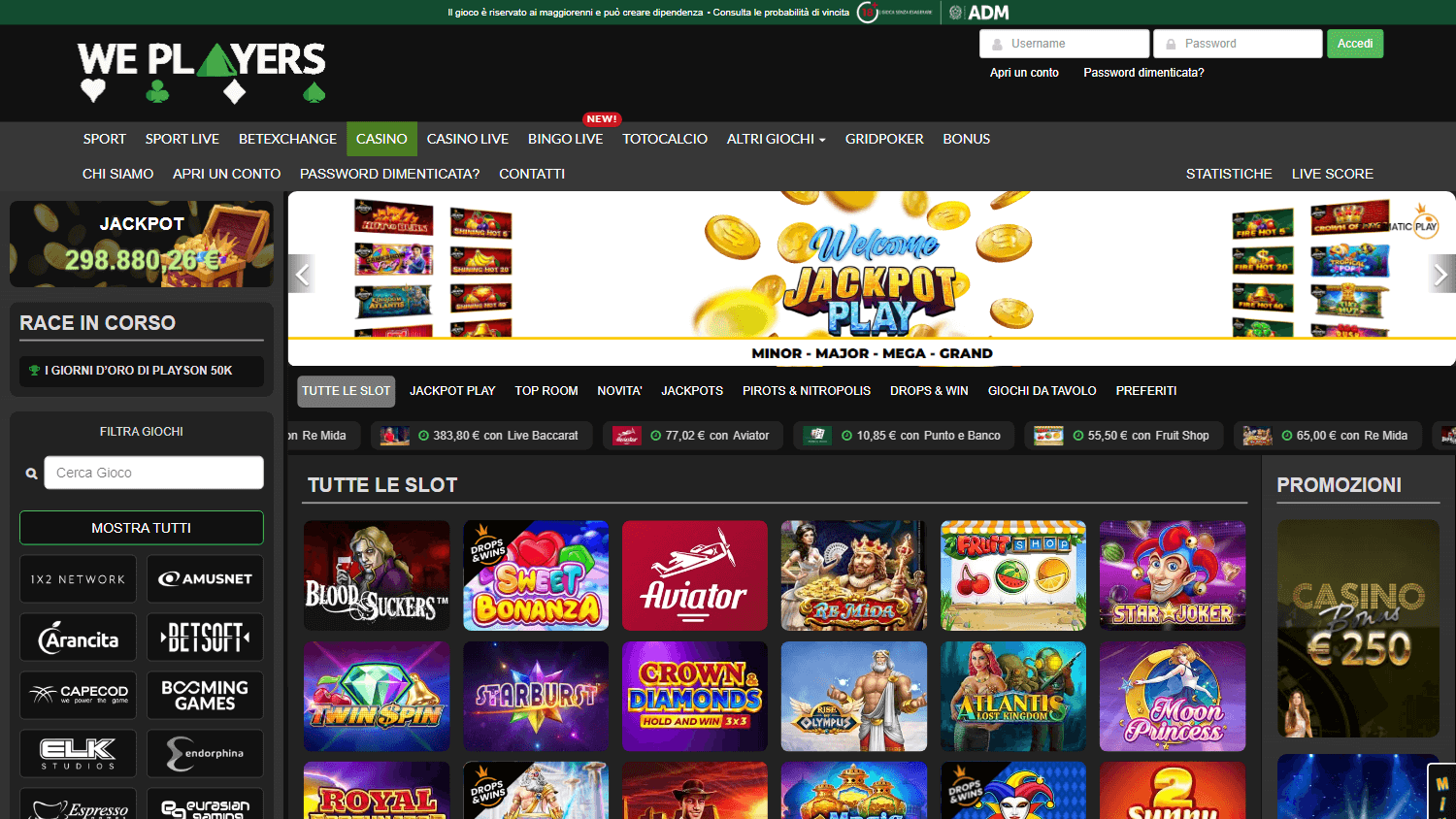
Task: Click the Jackpot 298.880,26€ banner
Action: pyautogui.click(x=142, y=244)
